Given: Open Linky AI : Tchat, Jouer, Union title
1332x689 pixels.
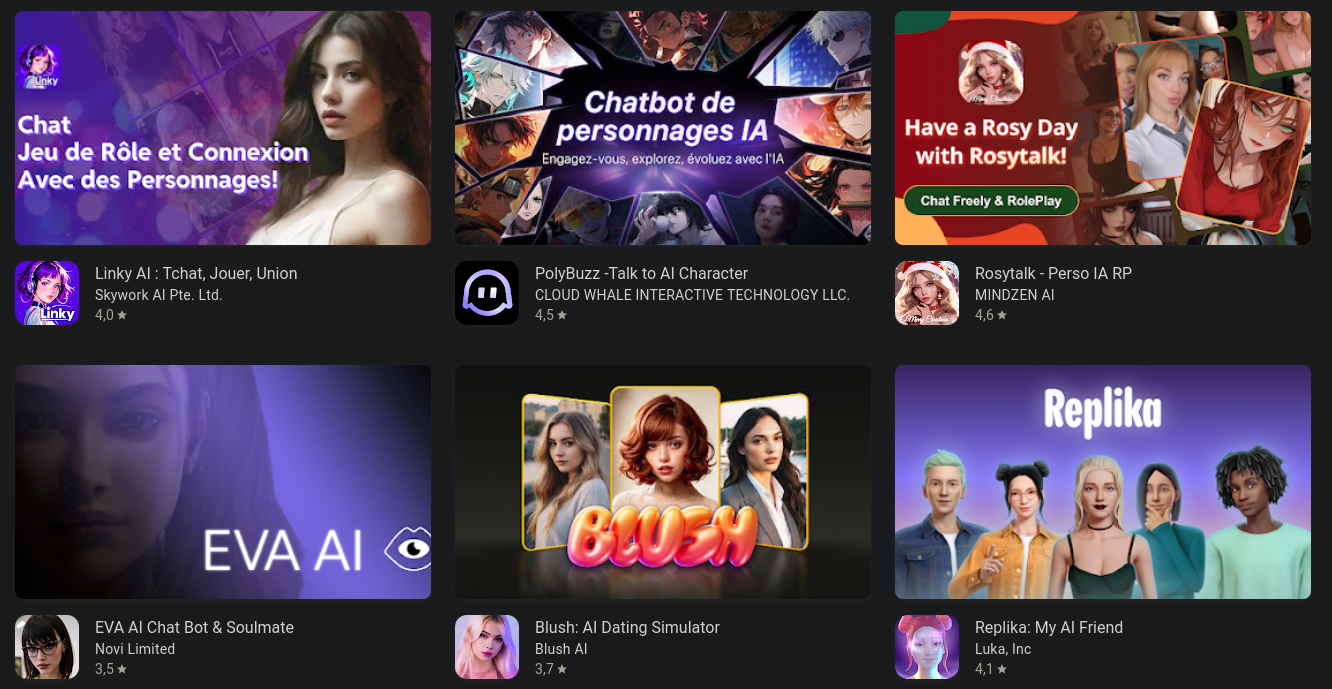Looking at the screenshot, I should (x=196, y=273).
